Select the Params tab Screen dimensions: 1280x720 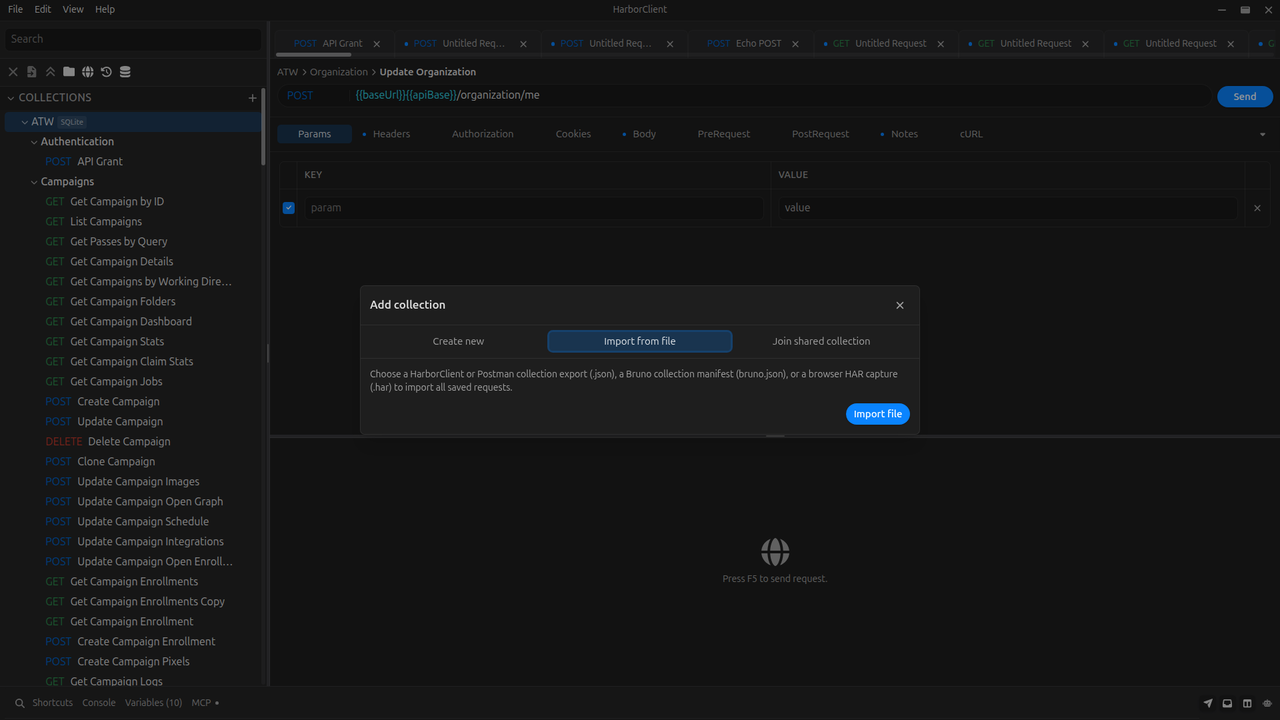[314, 134]
